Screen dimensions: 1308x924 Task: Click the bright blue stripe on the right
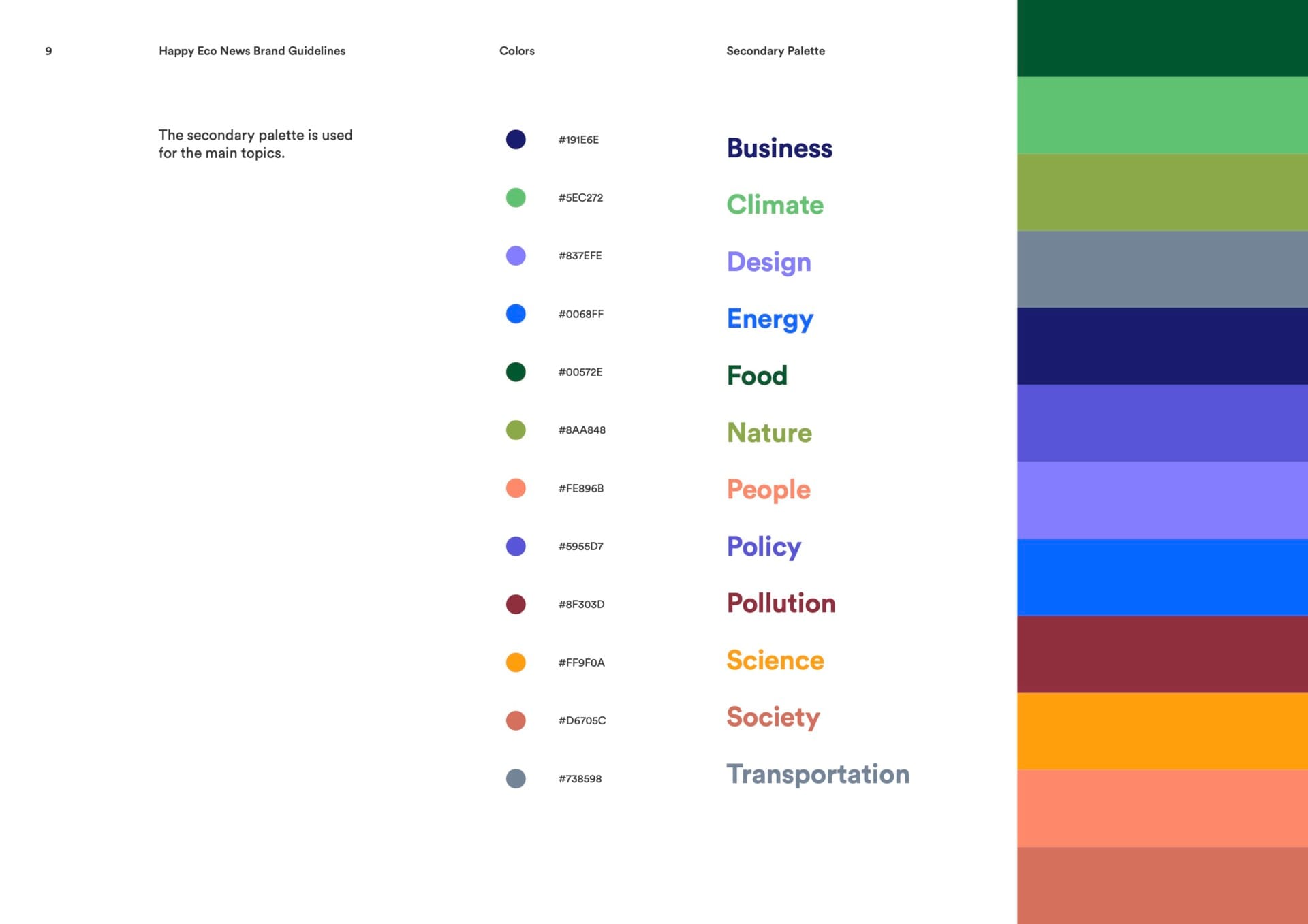pyautogui.click(x=1162, y=577)
